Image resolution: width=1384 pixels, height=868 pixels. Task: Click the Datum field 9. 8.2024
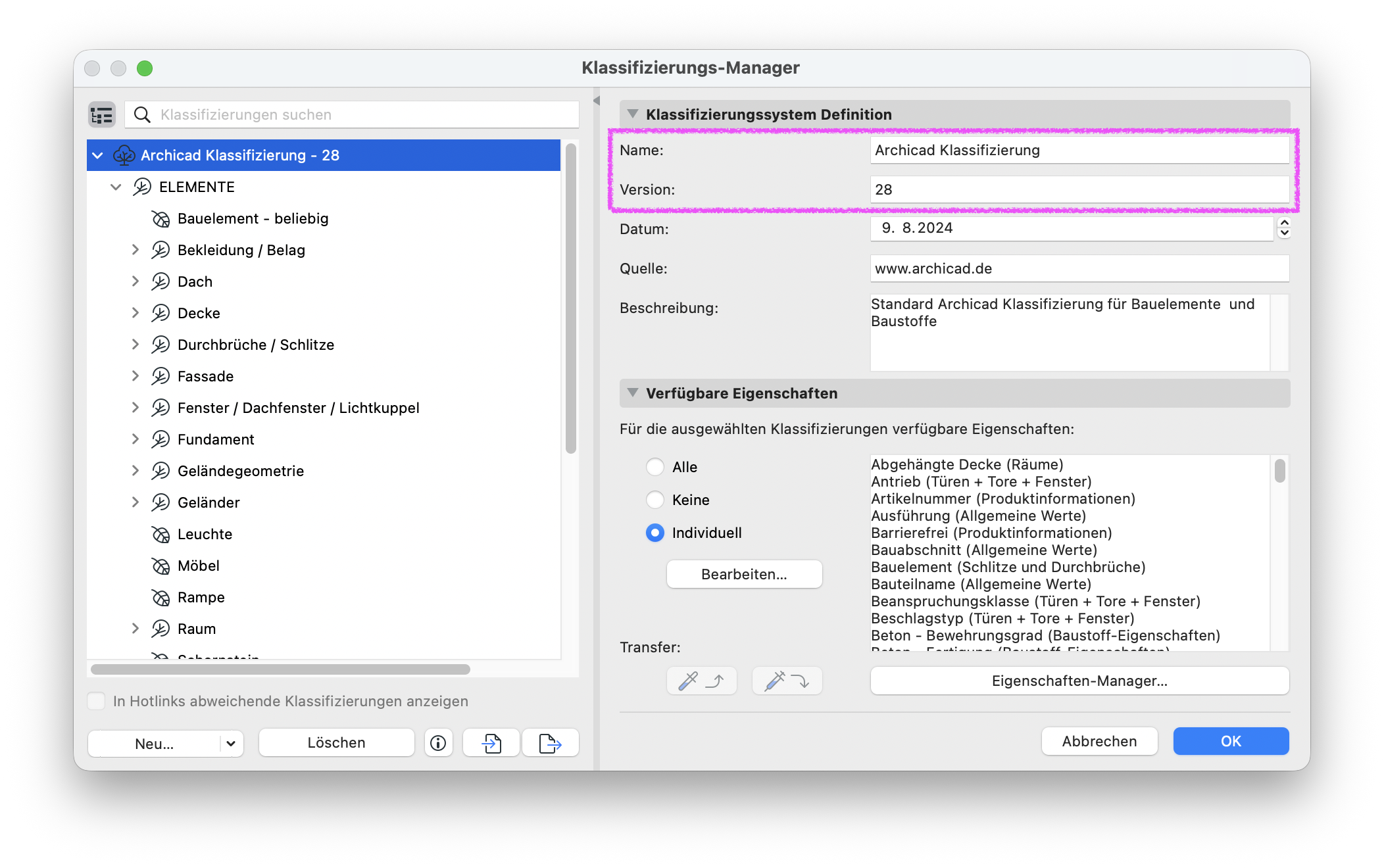click(x=1072, y=228)
